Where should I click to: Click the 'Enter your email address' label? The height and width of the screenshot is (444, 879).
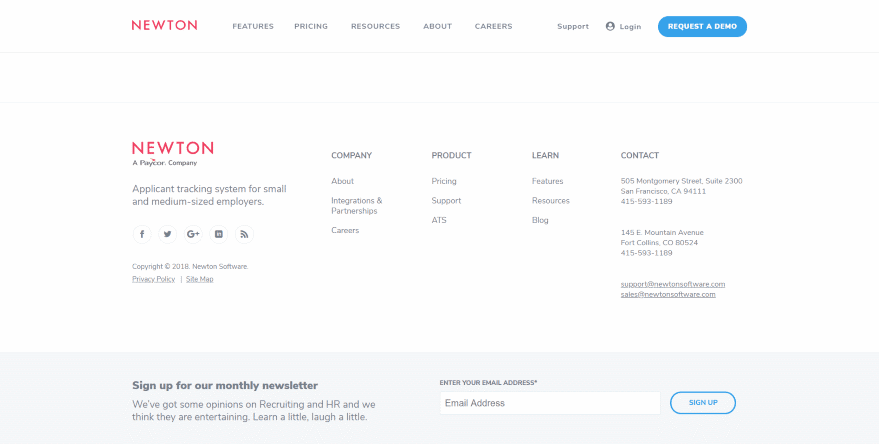click(x=488, y=382)
